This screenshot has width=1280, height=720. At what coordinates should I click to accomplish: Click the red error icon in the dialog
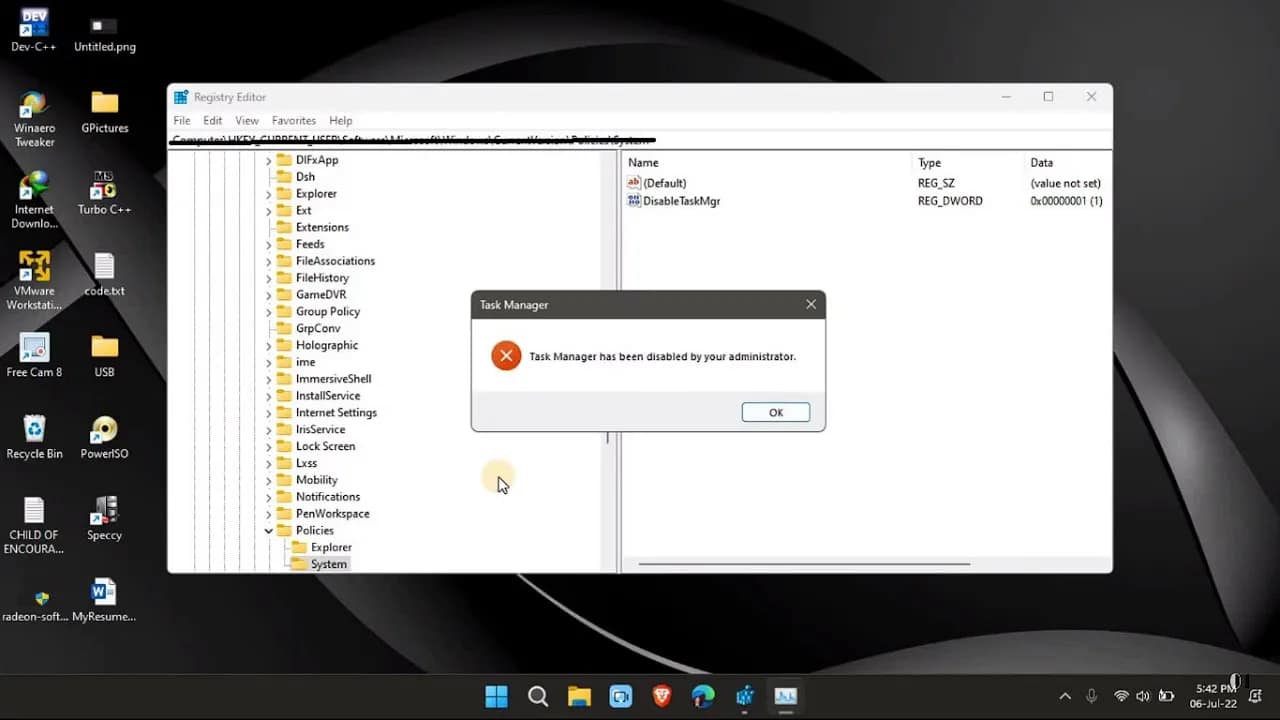click(x=505, y=355)
